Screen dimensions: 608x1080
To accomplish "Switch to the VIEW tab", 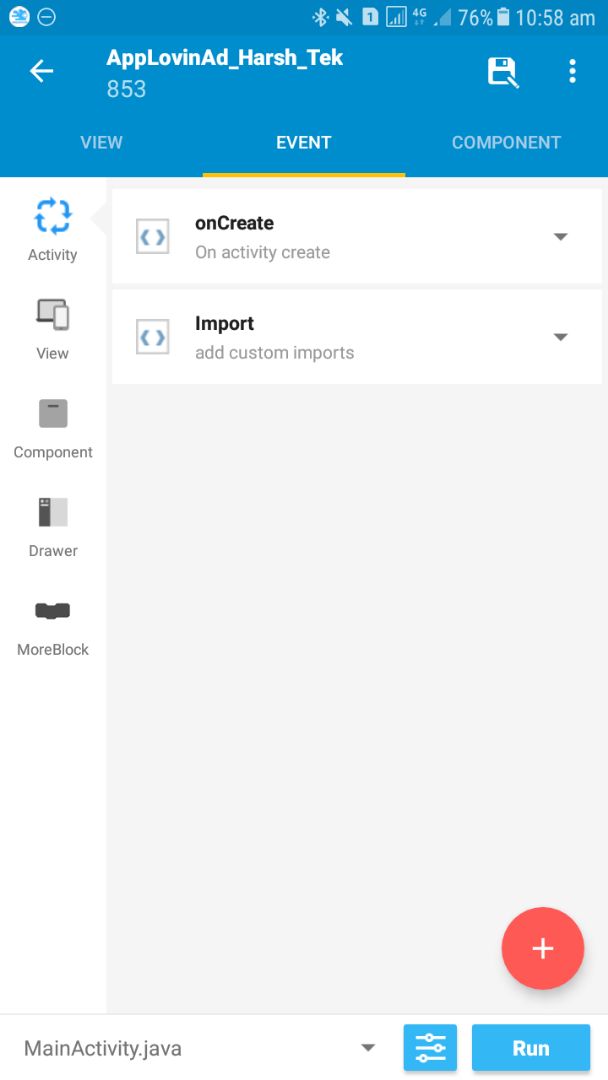I will point(101,143).
